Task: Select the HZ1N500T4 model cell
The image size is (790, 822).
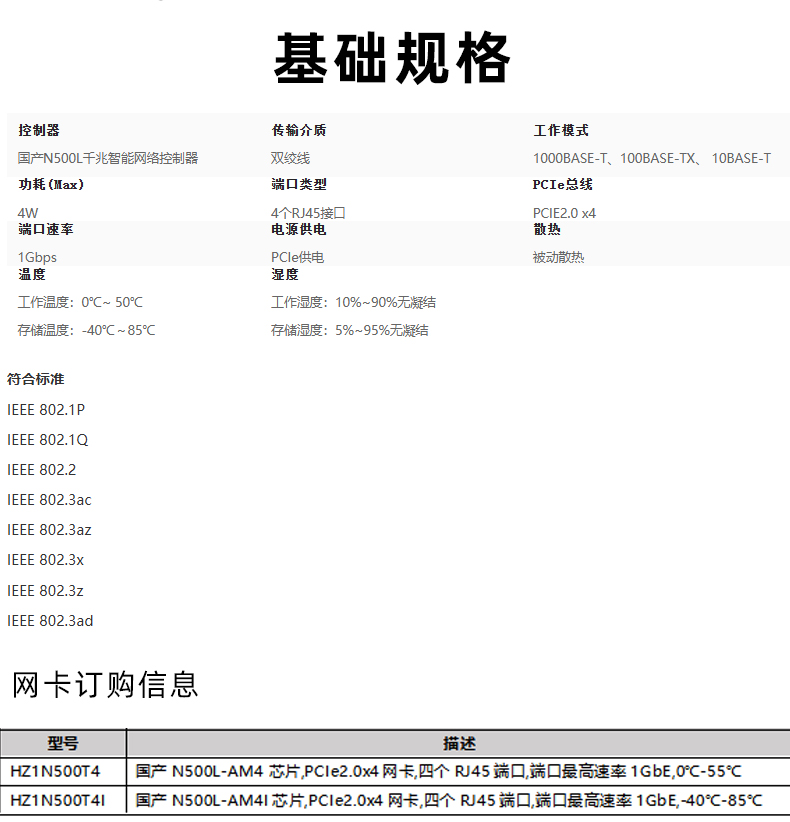Action: click(x=55, y=771)
